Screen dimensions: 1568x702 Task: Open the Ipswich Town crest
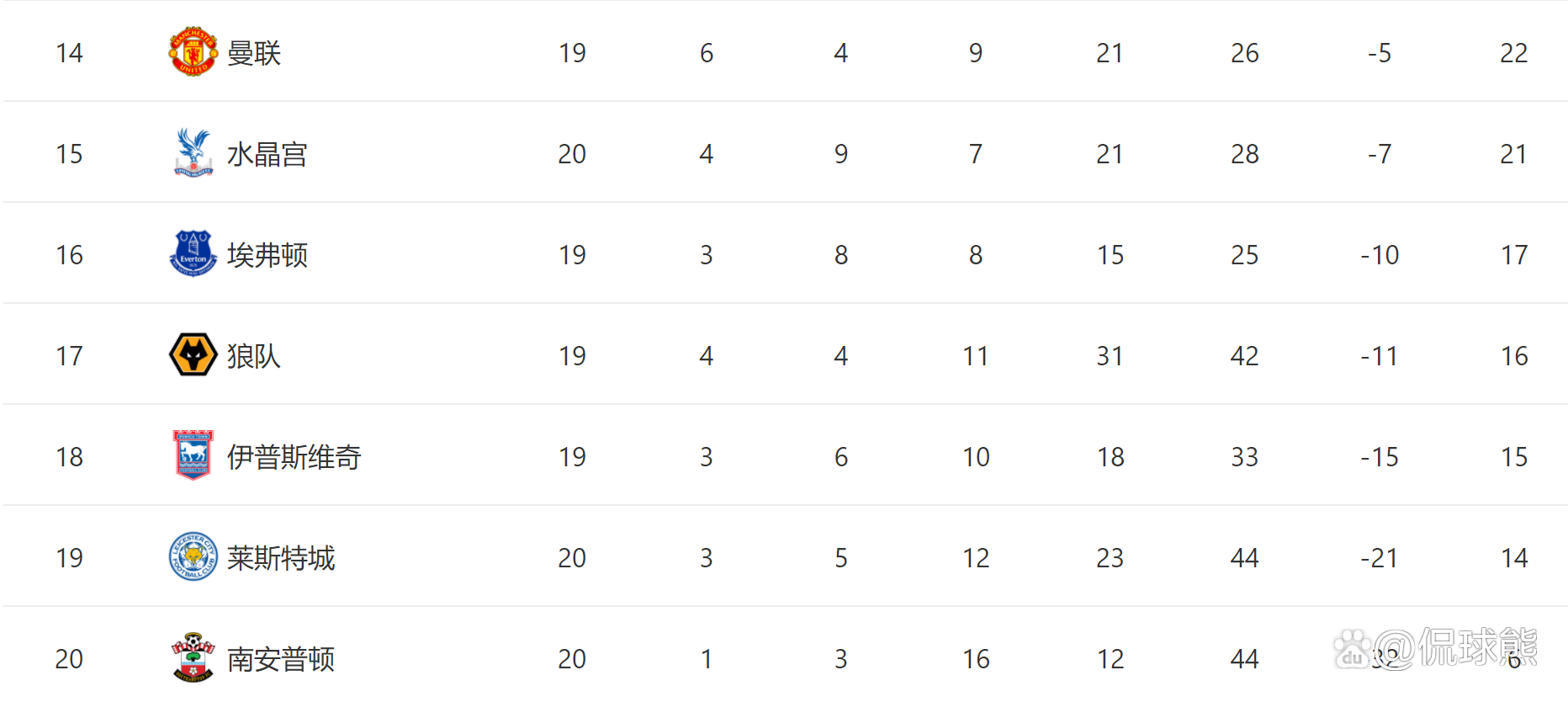pyautogui.click(x=193, y=455)
